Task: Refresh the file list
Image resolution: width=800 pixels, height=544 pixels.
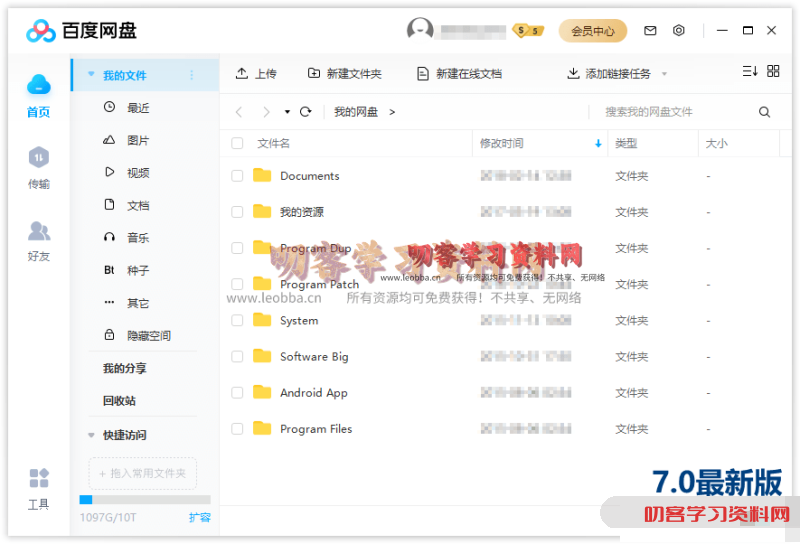Action: (306, 112)
